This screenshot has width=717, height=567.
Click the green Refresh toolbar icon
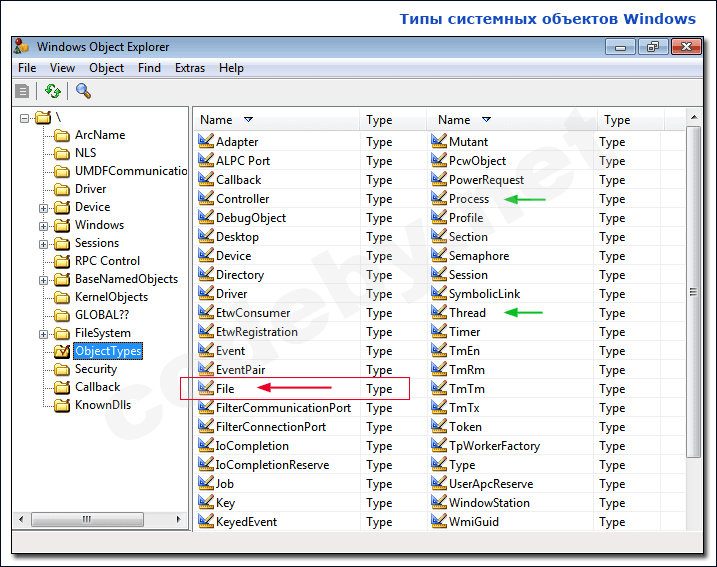point(53,91)
